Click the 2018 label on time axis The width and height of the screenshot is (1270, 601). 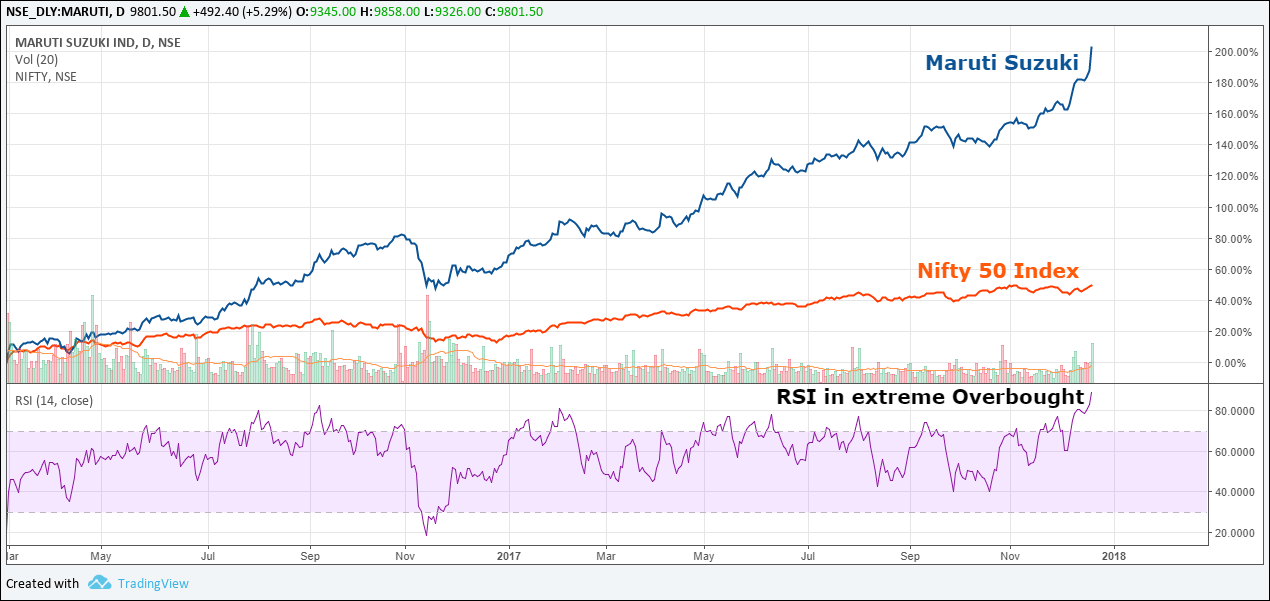(x=1114, y=554)
